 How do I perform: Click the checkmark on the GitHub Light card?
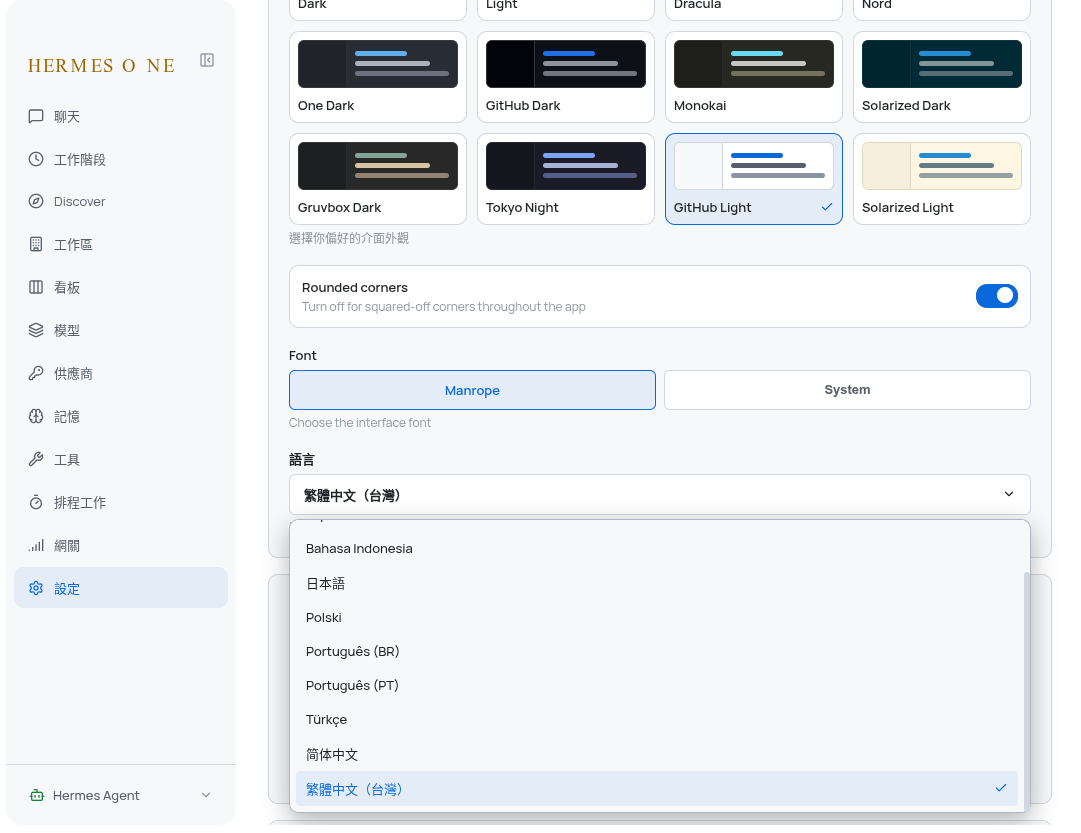pyautogui.click(x=827, y=207)
